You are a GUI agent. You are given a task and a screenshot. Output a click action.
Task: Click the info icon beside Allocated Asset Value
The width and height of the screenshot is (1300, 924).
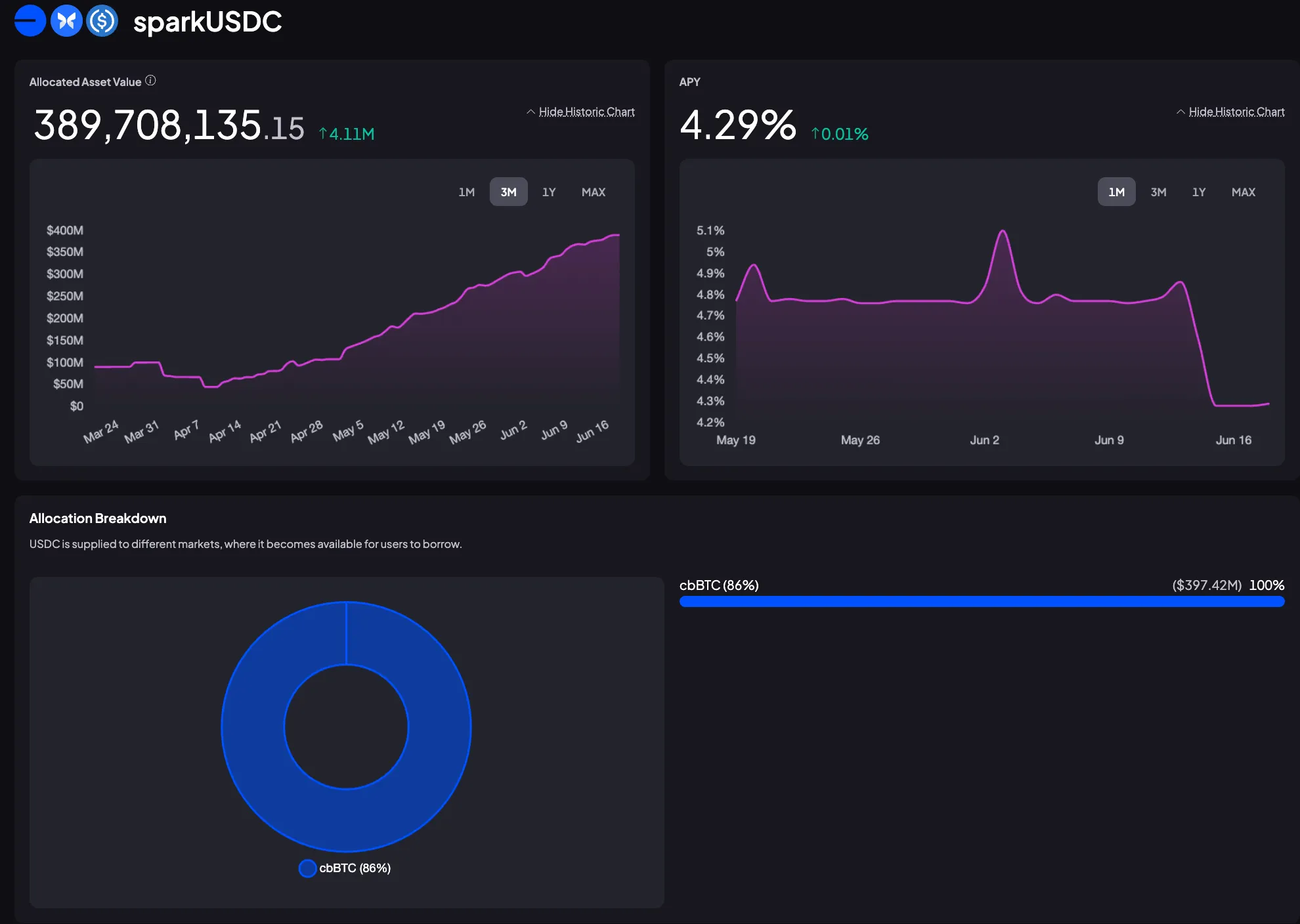pyautogui.click(x=150, y=81)
